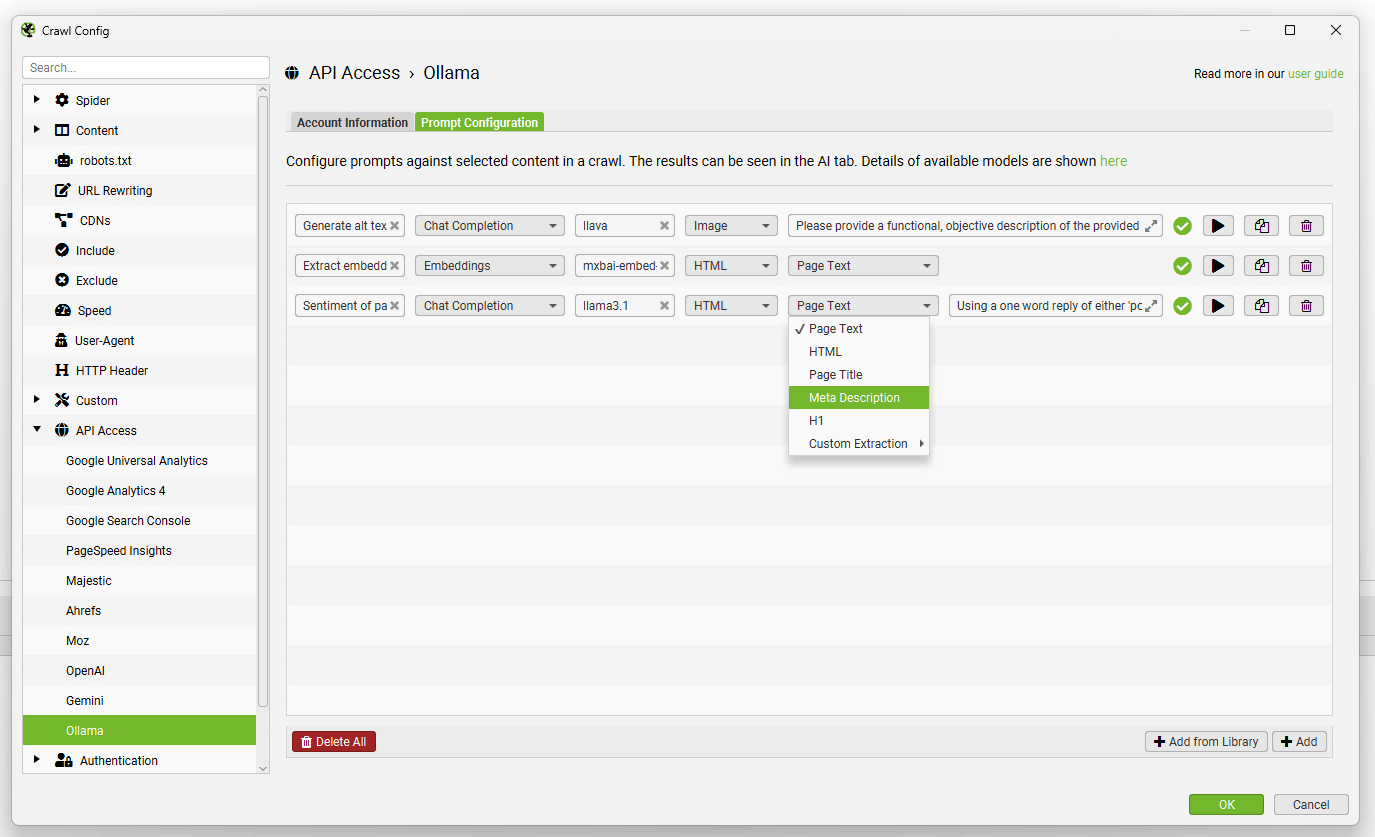Click the Delete All button

(x=334, y=742)
